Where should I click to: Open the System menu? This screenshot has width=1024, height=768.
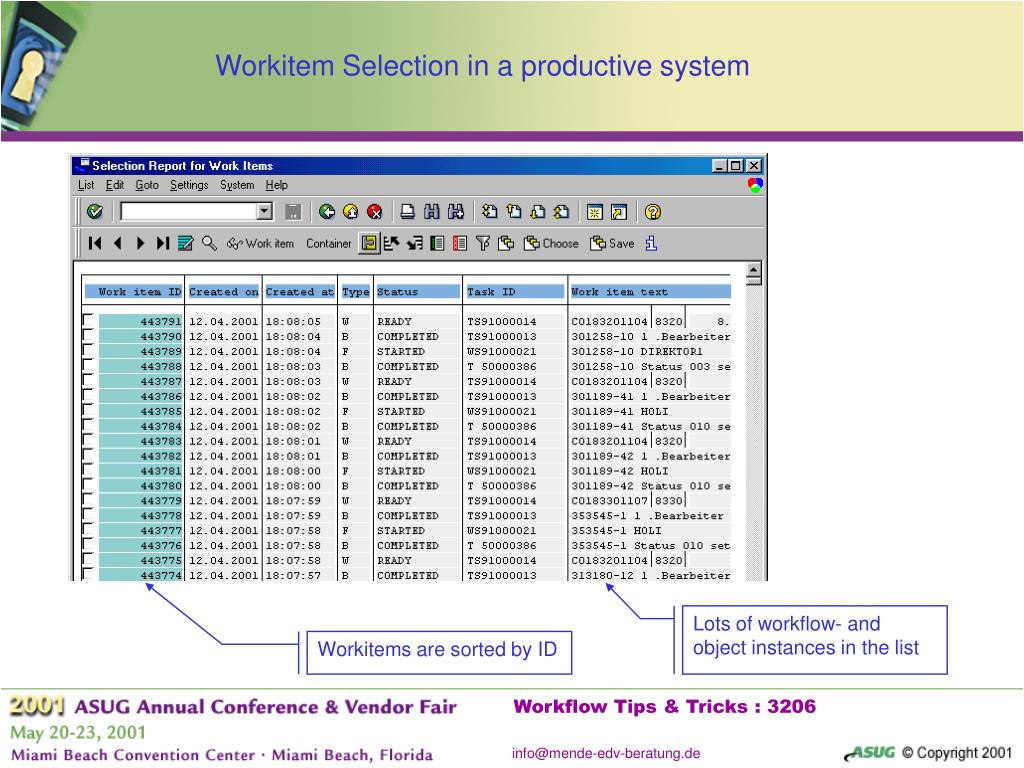click(x=237, y=185)
